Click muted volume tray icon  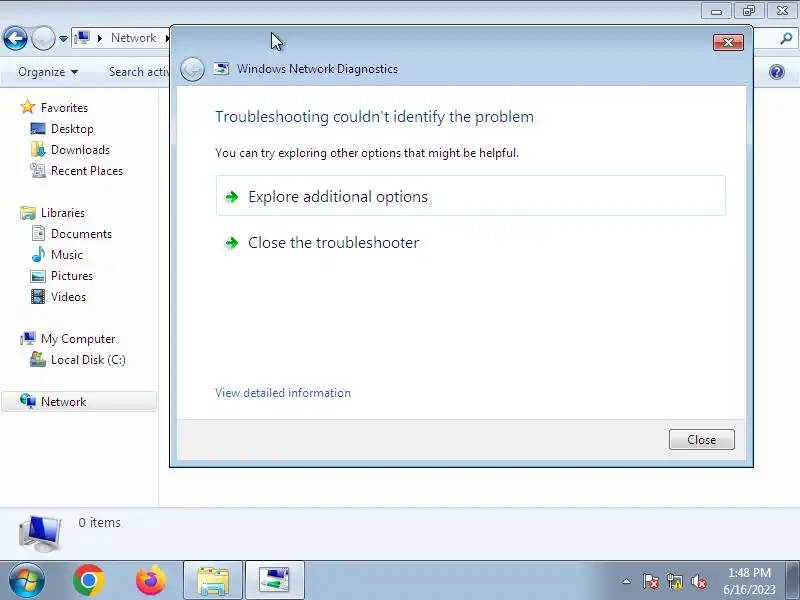(x=698, y=581)
